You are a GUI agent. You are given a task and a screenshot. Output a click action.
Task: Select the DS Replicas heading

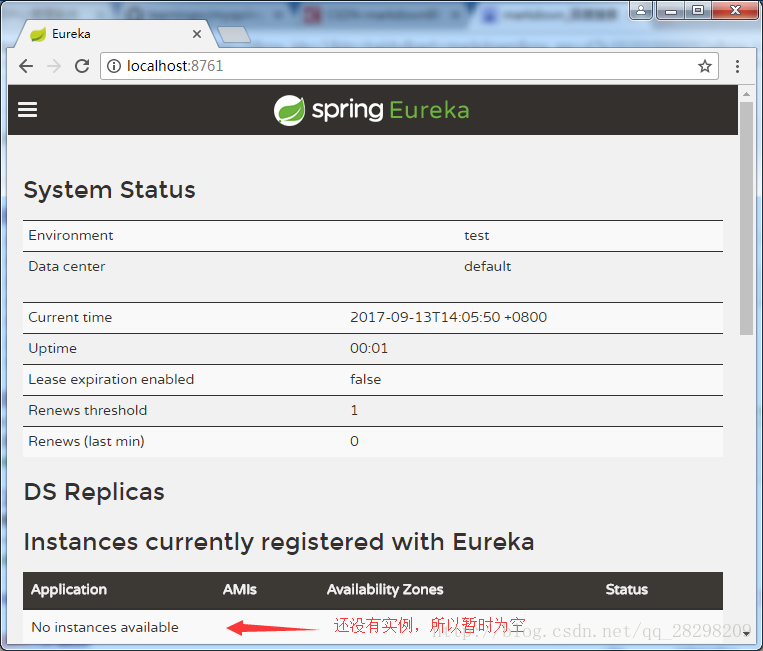94,492
